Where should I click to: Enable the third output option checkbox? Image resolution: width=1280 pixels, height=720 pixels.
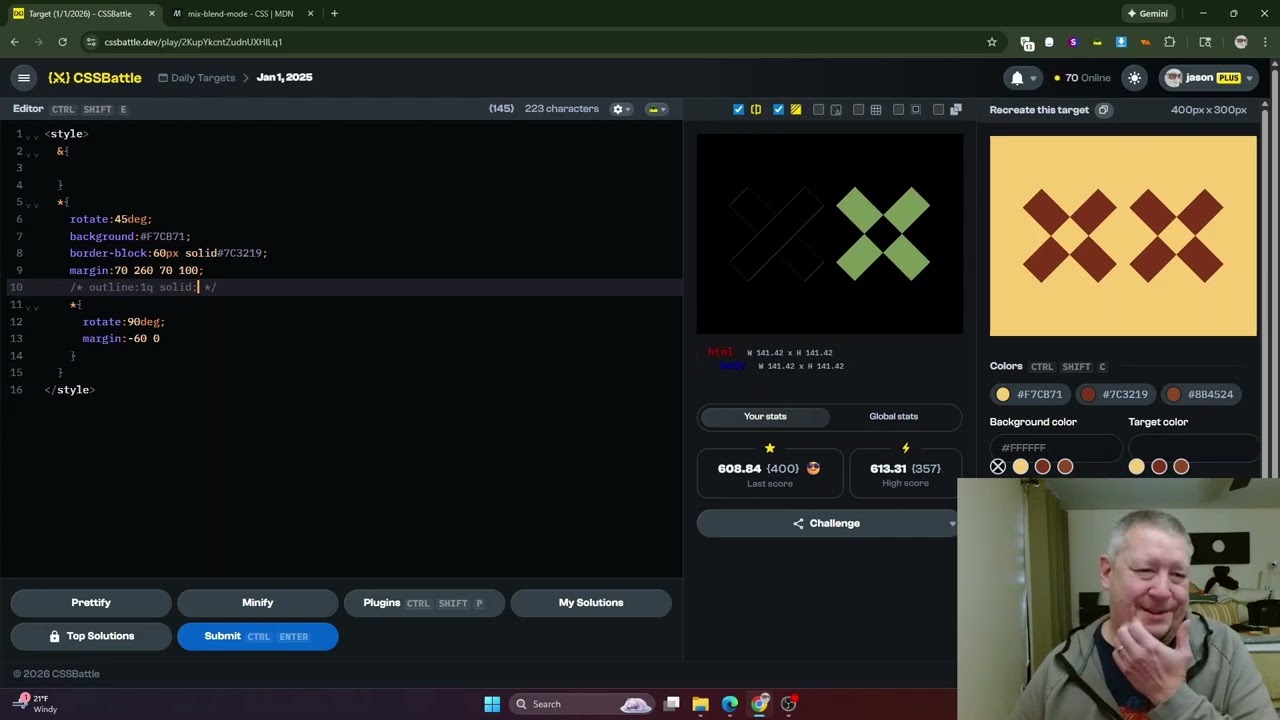point(818,110)
